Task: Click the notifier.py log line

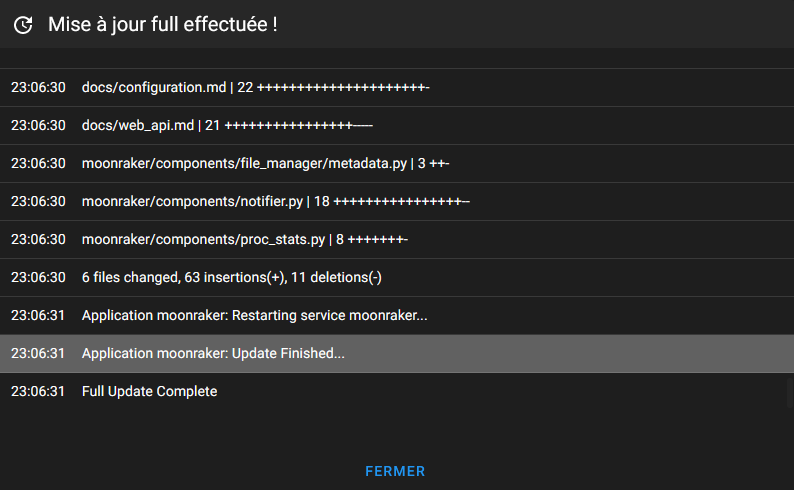Action: click(x=397, y=201)
